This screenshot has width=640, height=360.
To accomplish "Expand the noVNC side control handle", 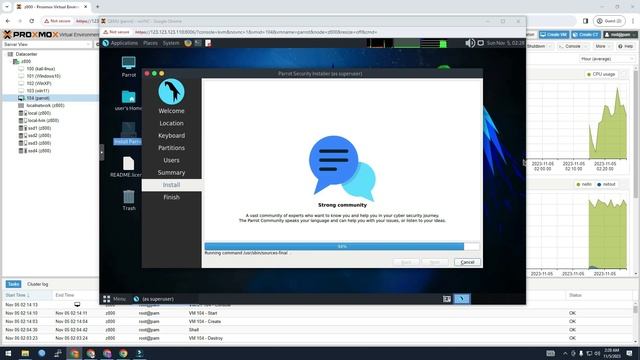I will (x=102, y=153).
